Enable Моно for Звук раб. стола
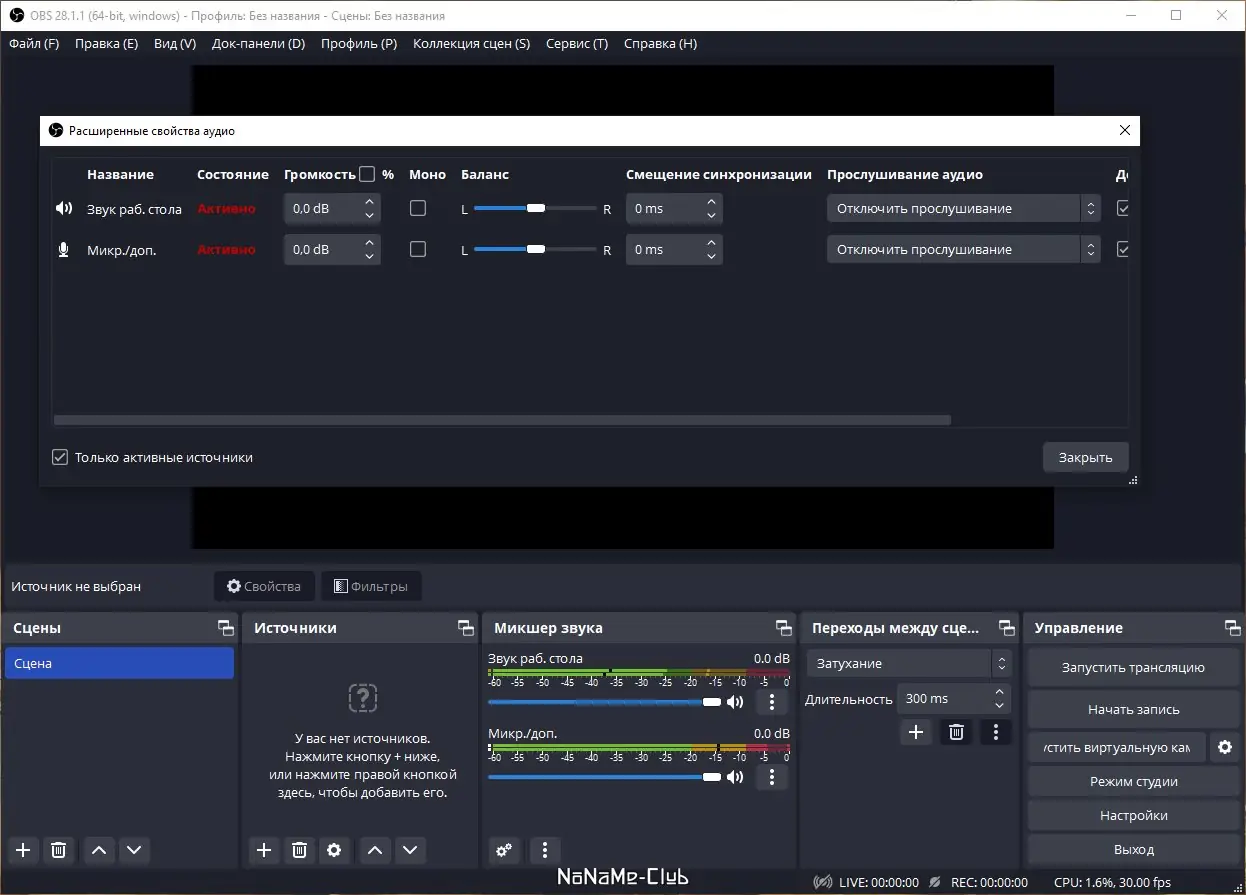Image resolution: width=1246 pixels, height=895 pixels. coord(418,208)
